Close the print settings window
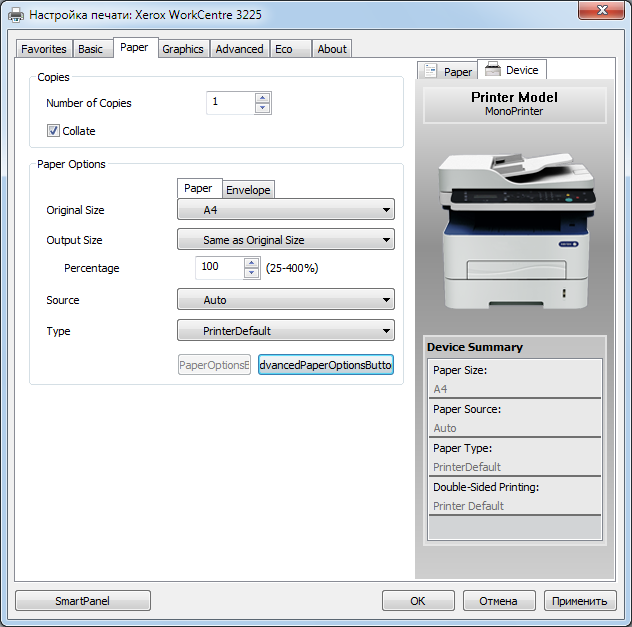Image resolution: width=632 pixels, height=627 pixels. click(601, 10)
